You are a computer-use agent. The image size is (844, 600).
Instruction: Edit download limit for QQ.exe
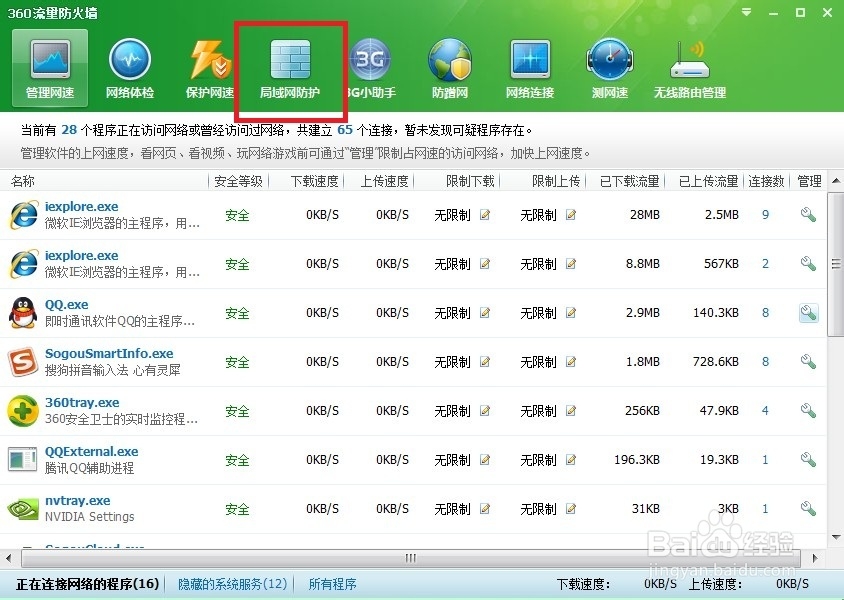(485, 313)
